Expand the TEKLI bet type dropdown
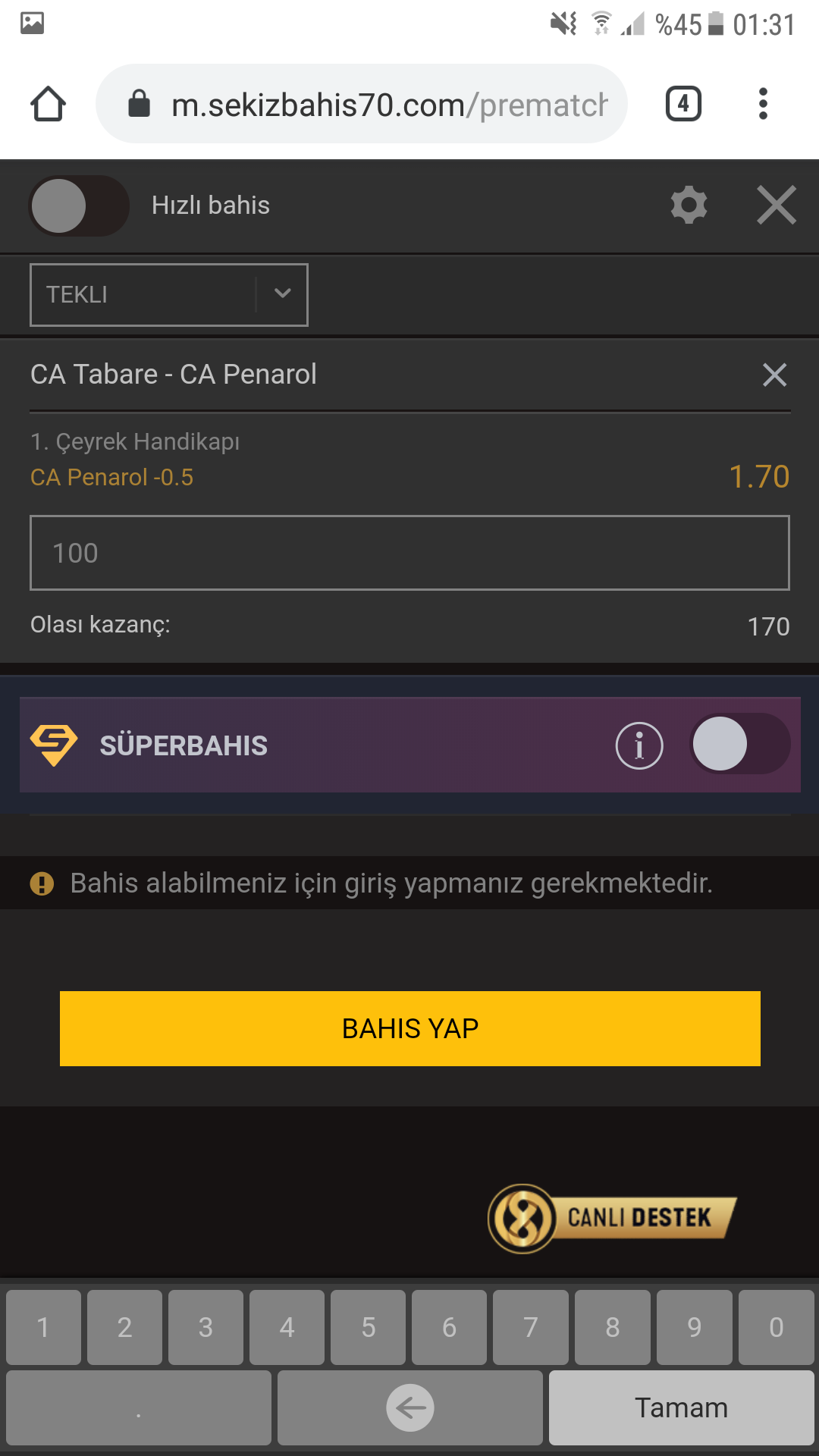The height and width of the screenshot is (1456, 819). click(x=169, y=295)
